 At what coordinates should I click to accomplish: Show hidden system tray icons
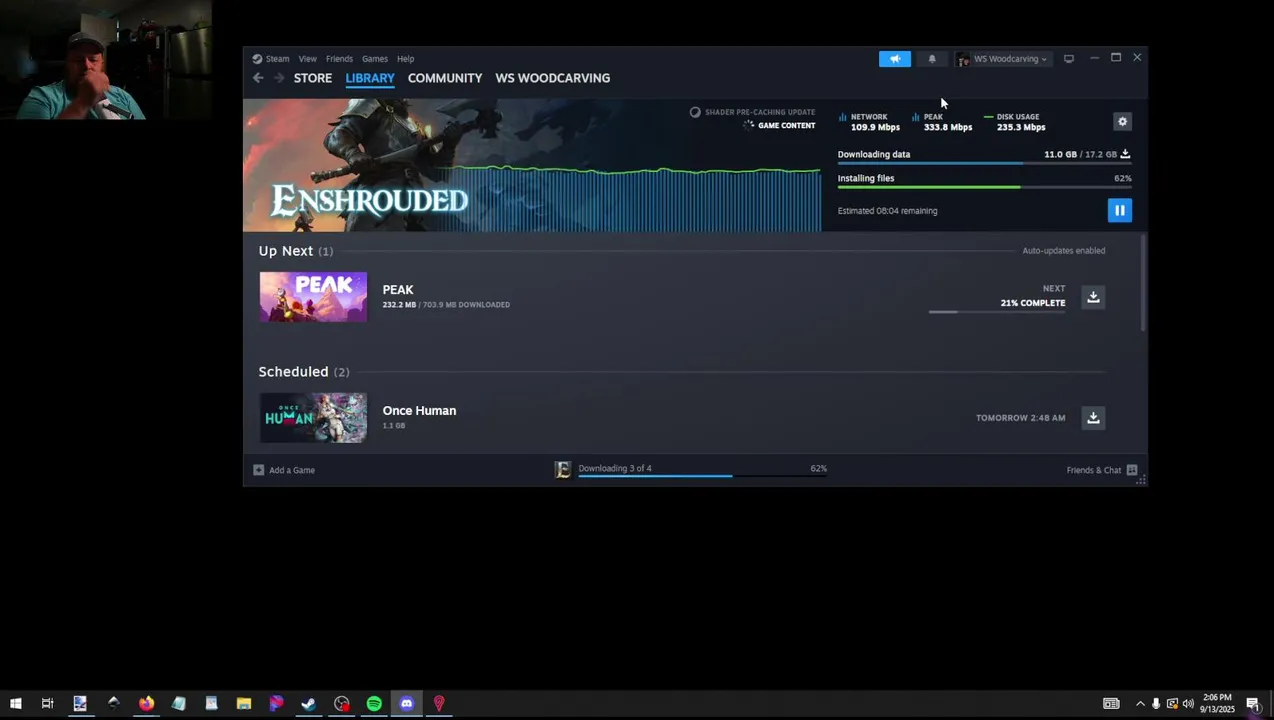click(x=1140, y=704)
